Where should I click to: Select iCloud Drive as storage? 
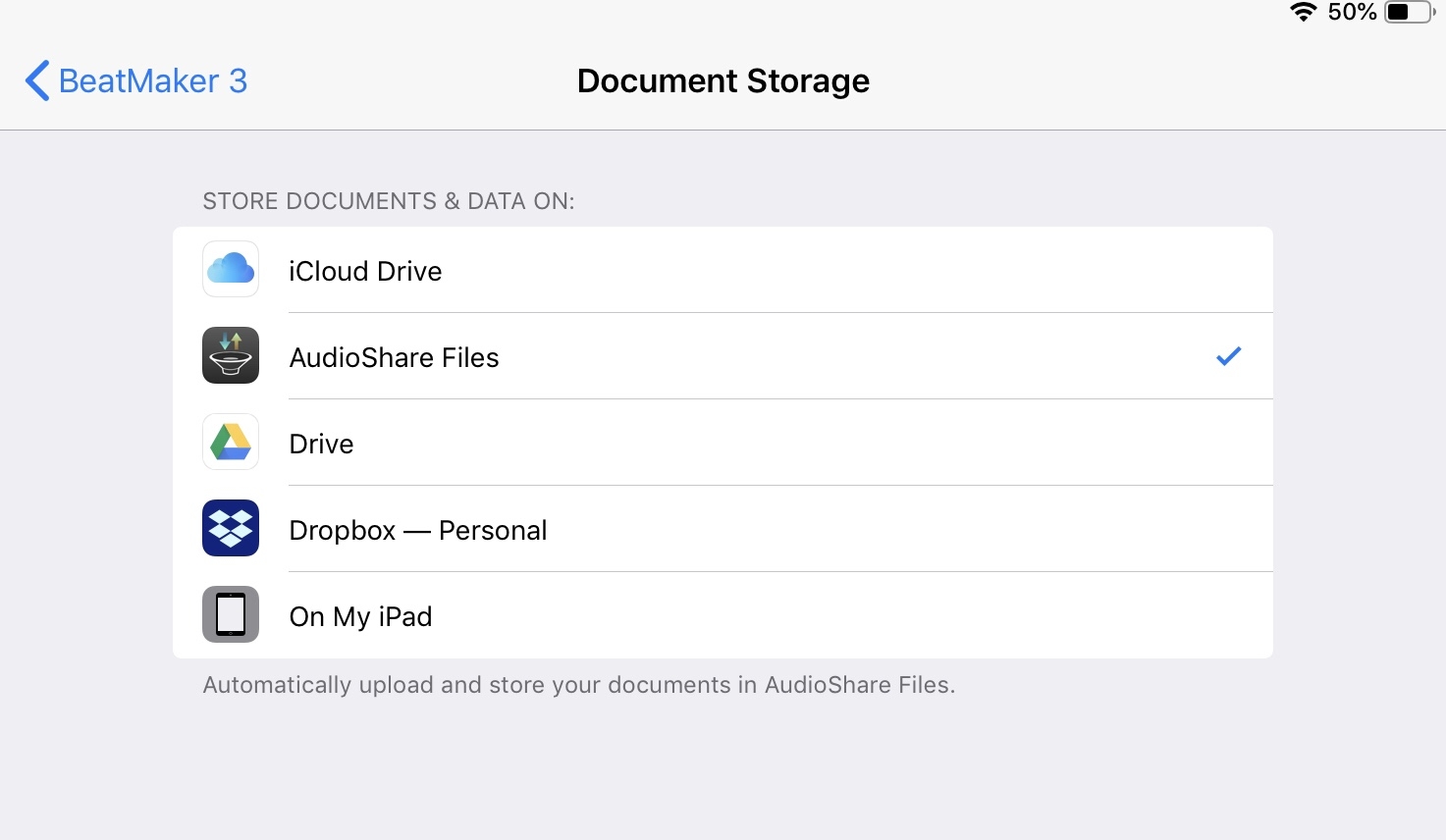pyautogui.click(x=723, y=270)
